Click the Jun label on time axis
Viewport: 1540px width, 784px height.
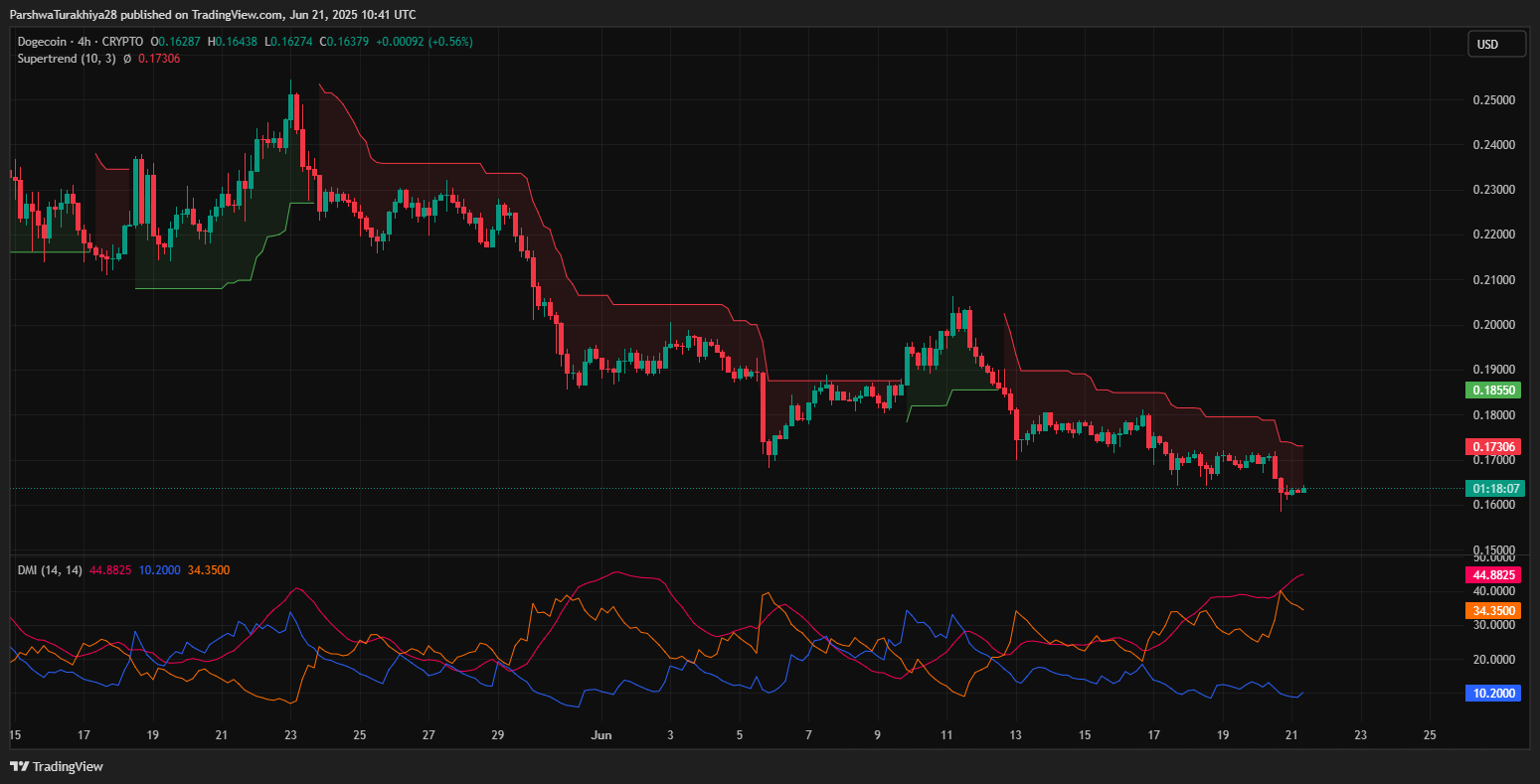pos(600,735)
